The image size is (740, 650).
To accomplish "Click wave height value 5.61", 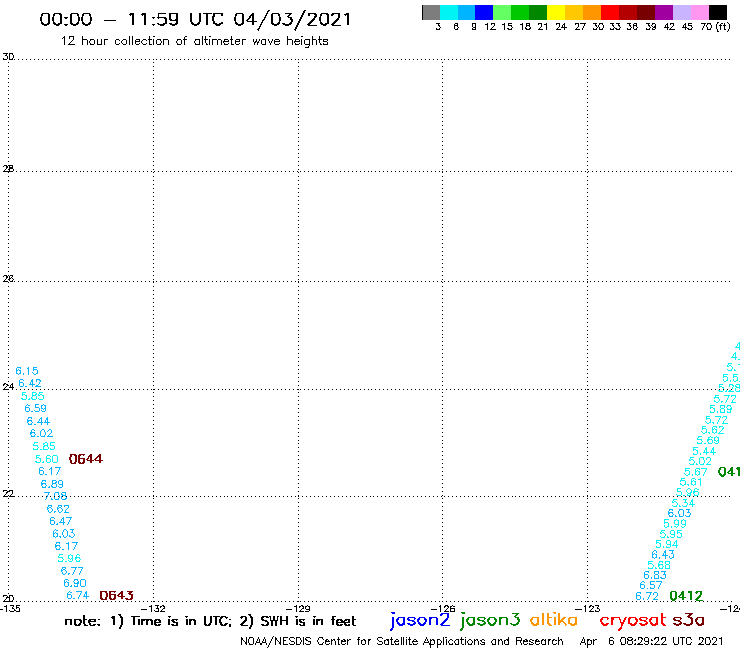I will click(x=691, y=482).
